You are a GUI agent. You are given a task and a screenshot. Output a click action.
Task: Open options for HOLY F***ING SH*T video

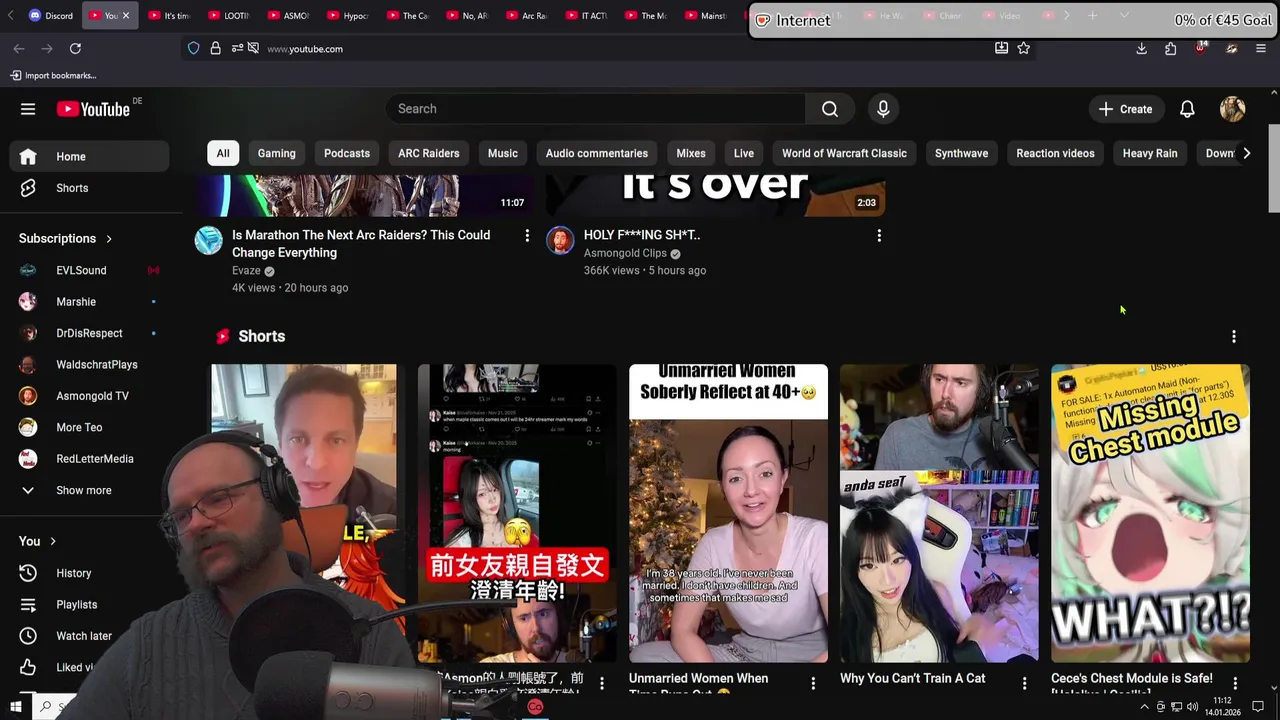pos(879,236)
